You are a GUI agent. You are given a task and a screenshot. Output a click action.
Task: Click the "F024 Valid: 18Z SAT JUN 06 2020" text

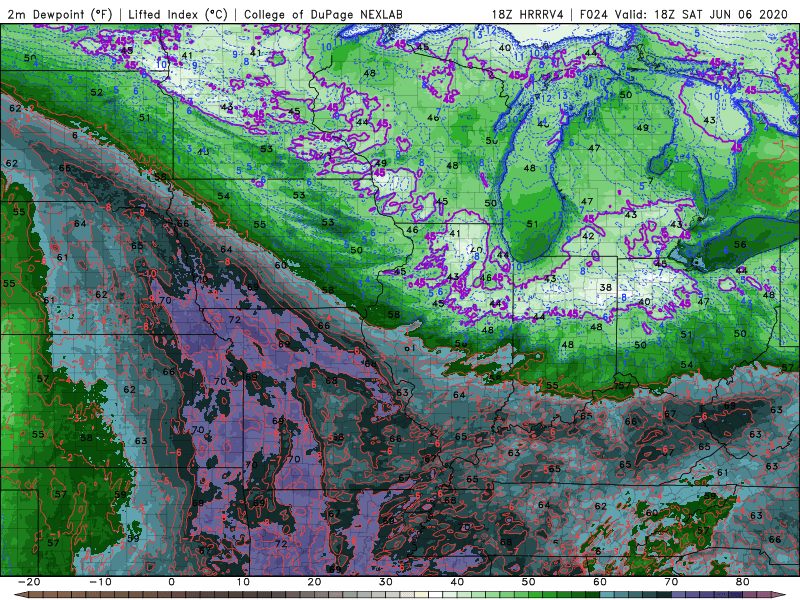pos(684,14)
